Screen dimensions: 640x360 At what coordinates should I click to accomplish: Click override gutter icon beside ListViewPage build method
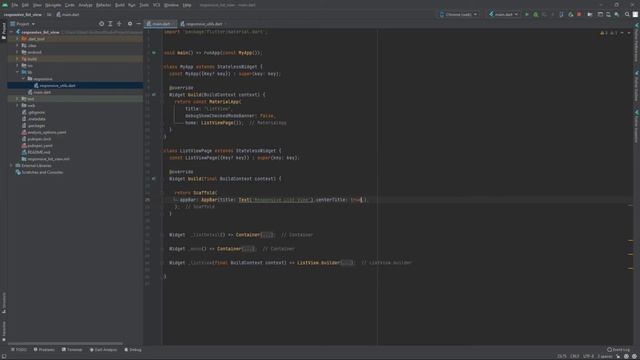154,178
